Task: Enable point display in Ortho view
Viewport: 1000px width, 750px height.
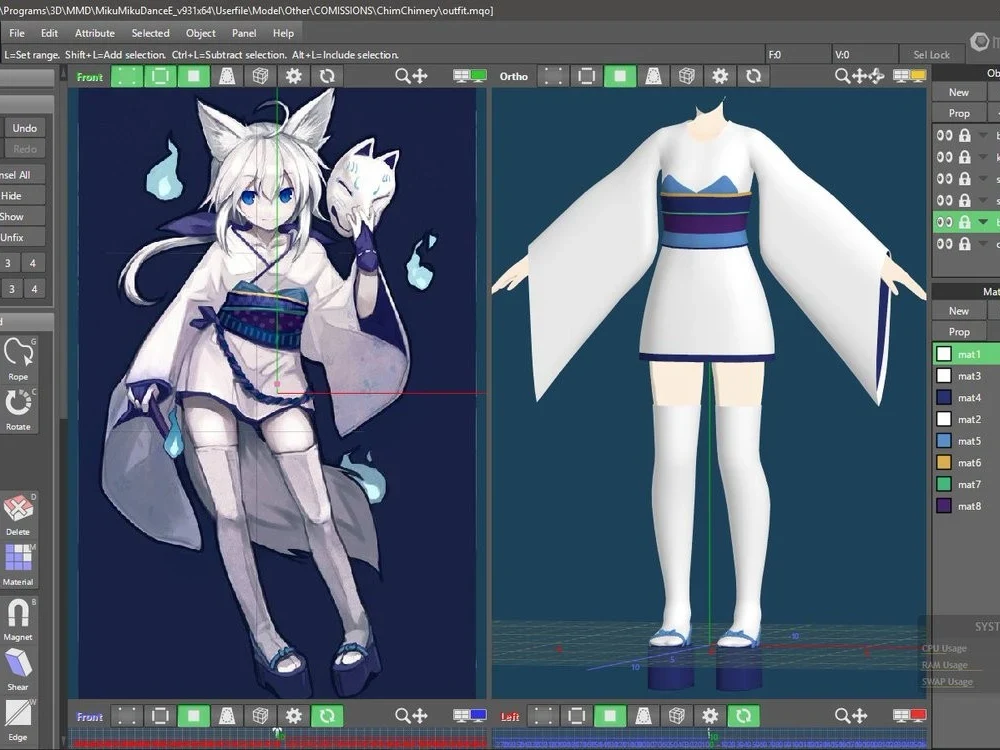Action: pyautogui.click(x=554, y=77)
